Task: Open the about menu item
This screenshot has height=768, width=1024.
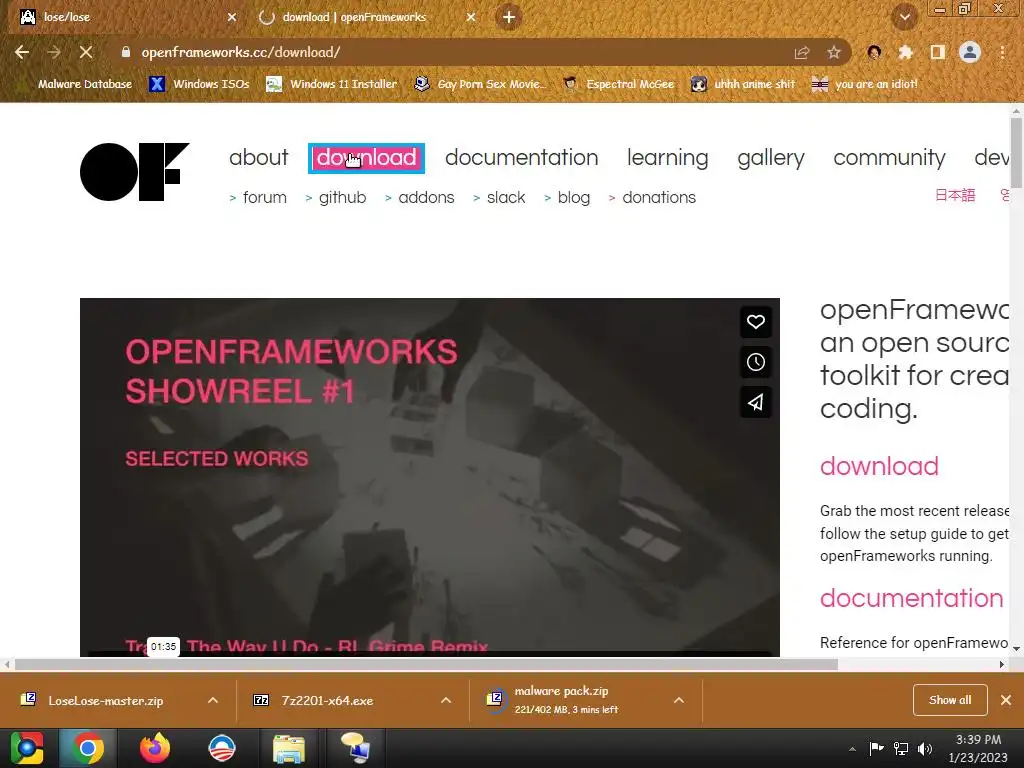Action: coord(259,158)
